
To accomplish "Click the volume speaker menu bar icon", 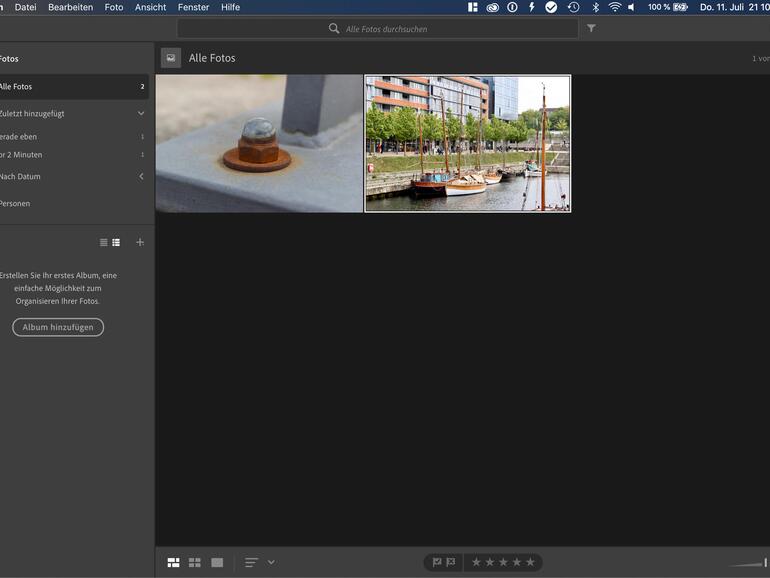I will (632, 7).
